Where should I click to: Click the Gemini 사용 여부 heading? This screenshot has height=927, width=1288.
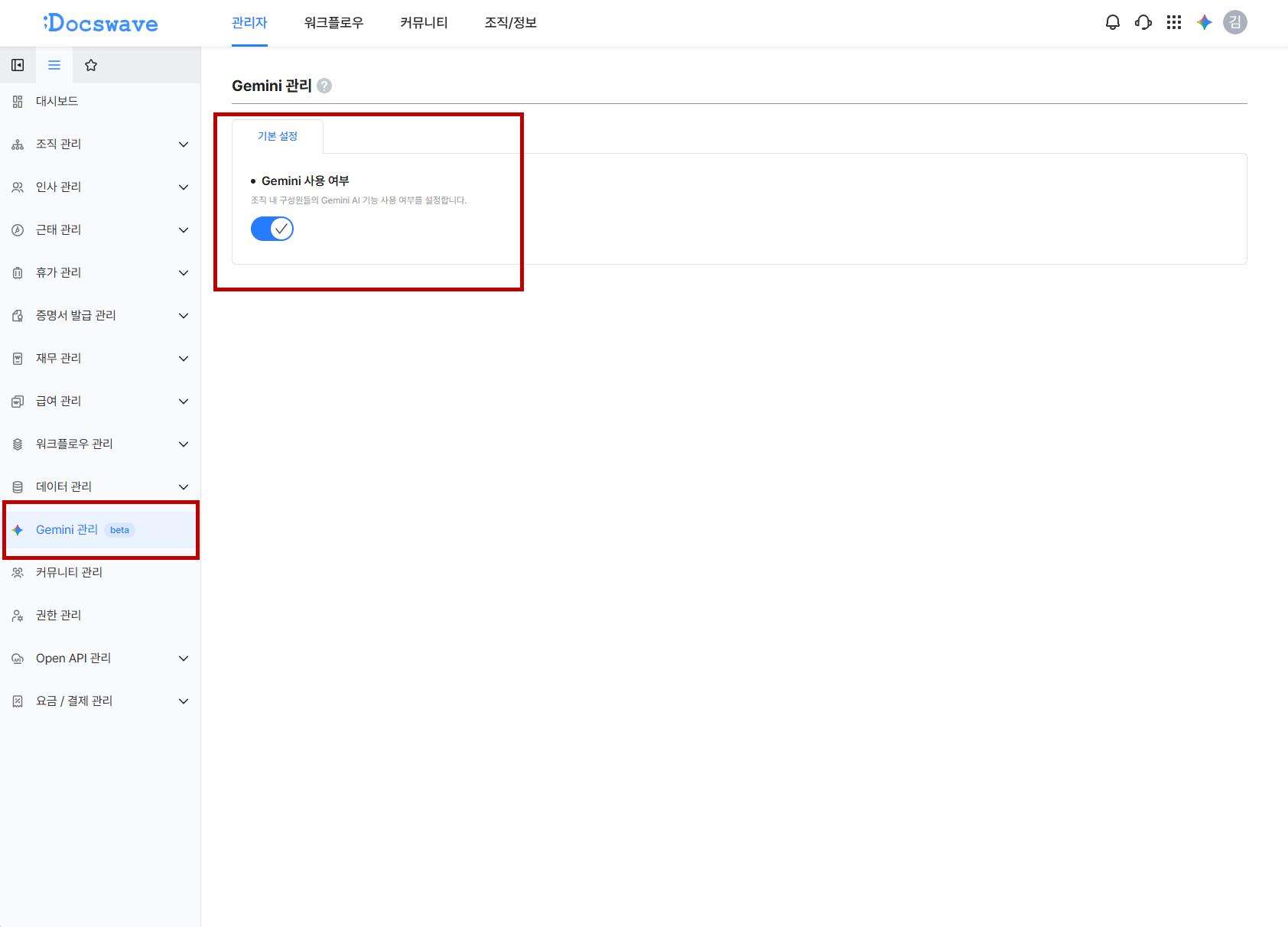305,181
